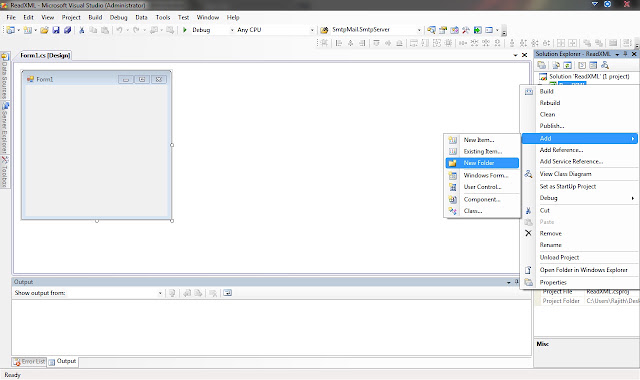Switch to the Error List tab
Image resolution: width=640 pixels, height=380 pixels.
[29, 362]
